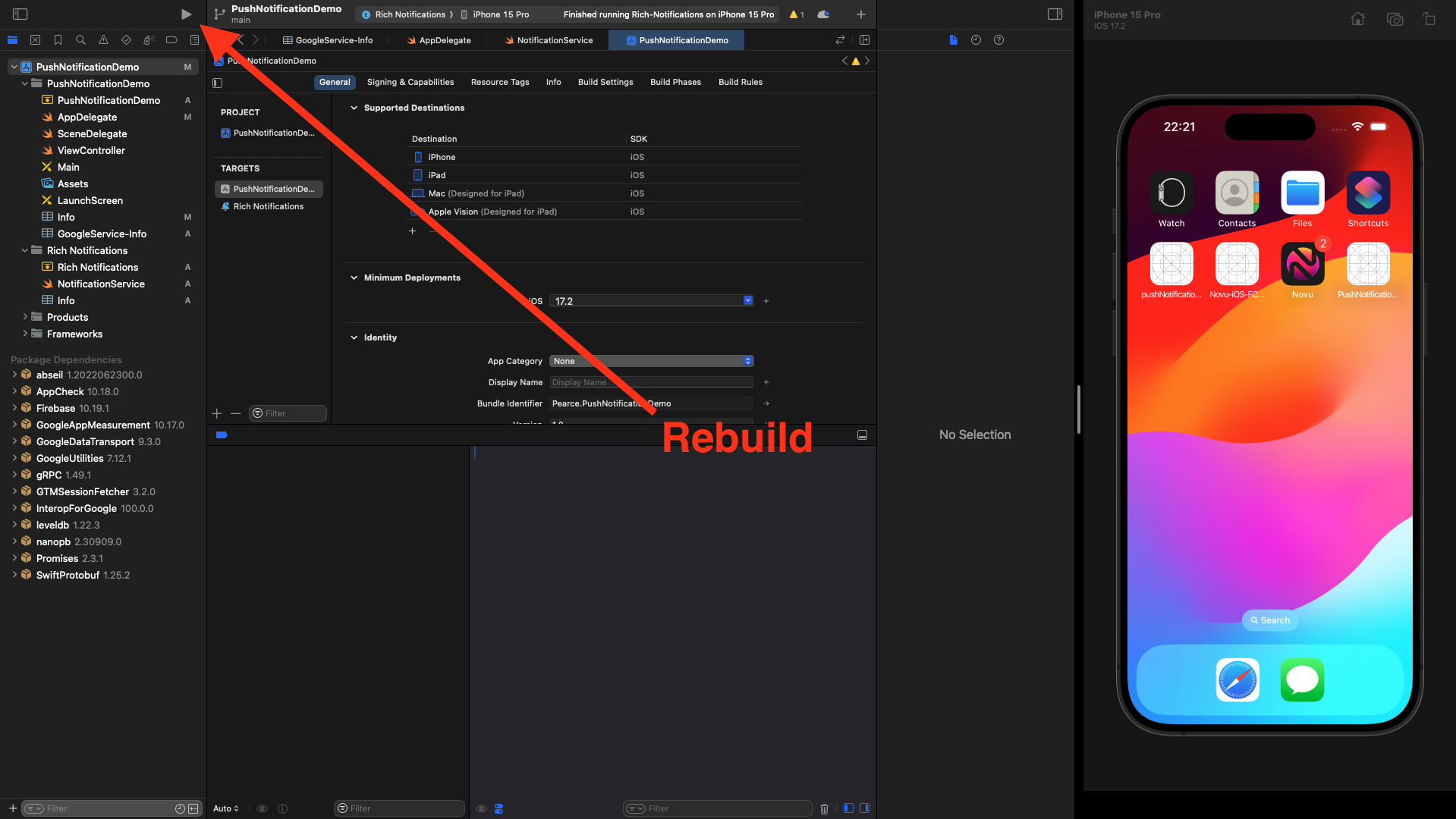Toggle the console pane button

pos(864,808)
